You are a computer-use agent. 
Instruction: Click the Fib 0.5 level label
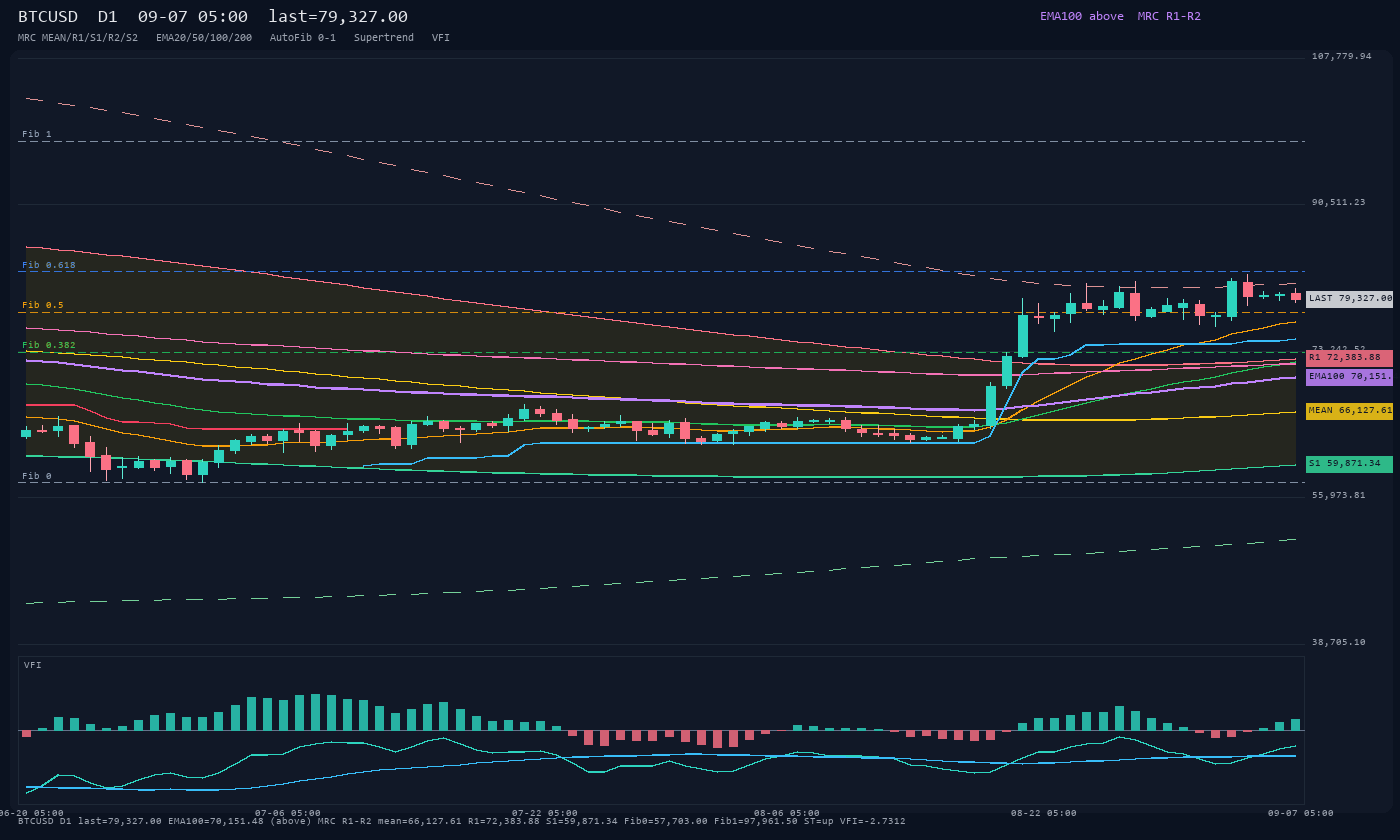pos(43,305)
